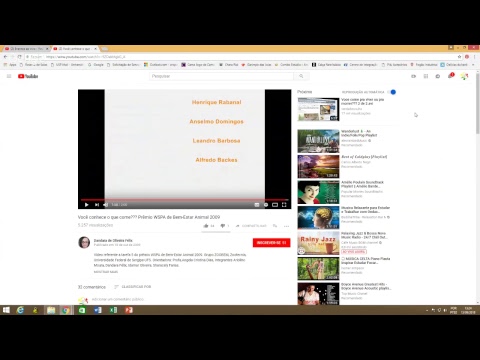Open PowerPoint from the taskbar
Viewport: 480px width, 360px height.
(x=129, y=310)
